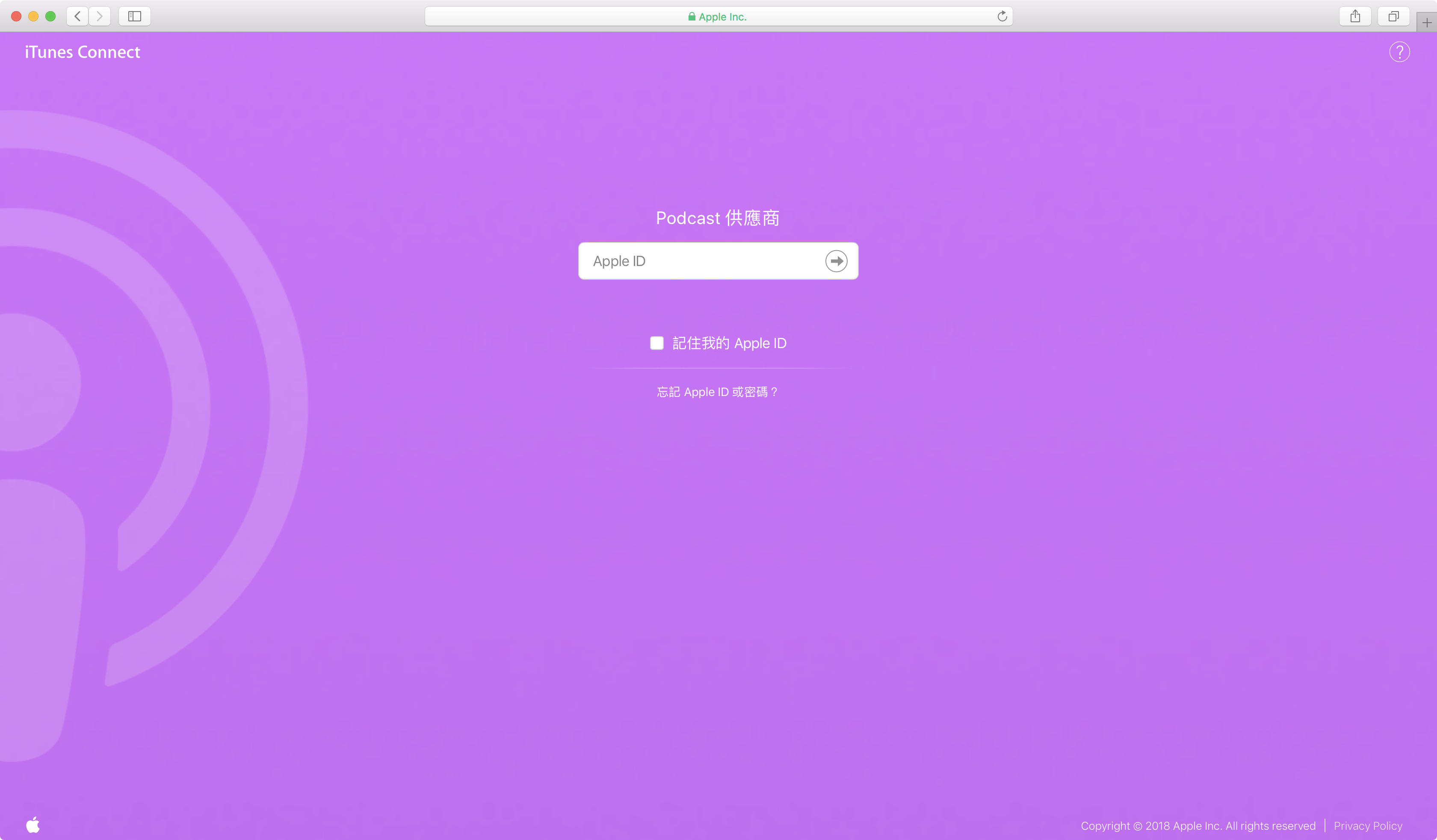Click the Podcast 供應商 heading

pyautogui.click(x=717, y=218)
